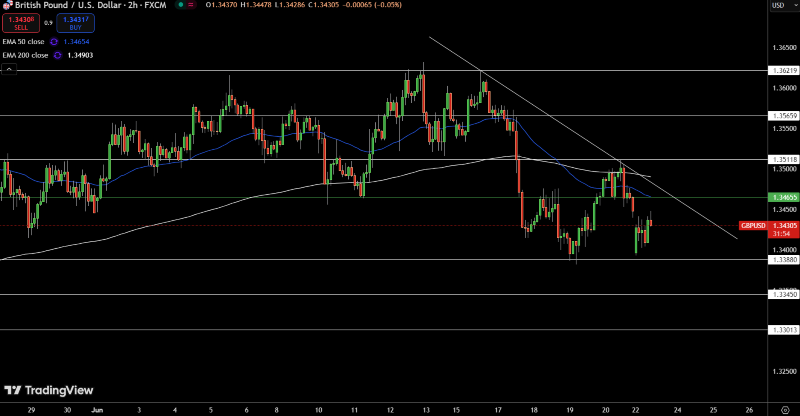
Task: Click the 22 date label on time axis
Action: tap(635, 410)
